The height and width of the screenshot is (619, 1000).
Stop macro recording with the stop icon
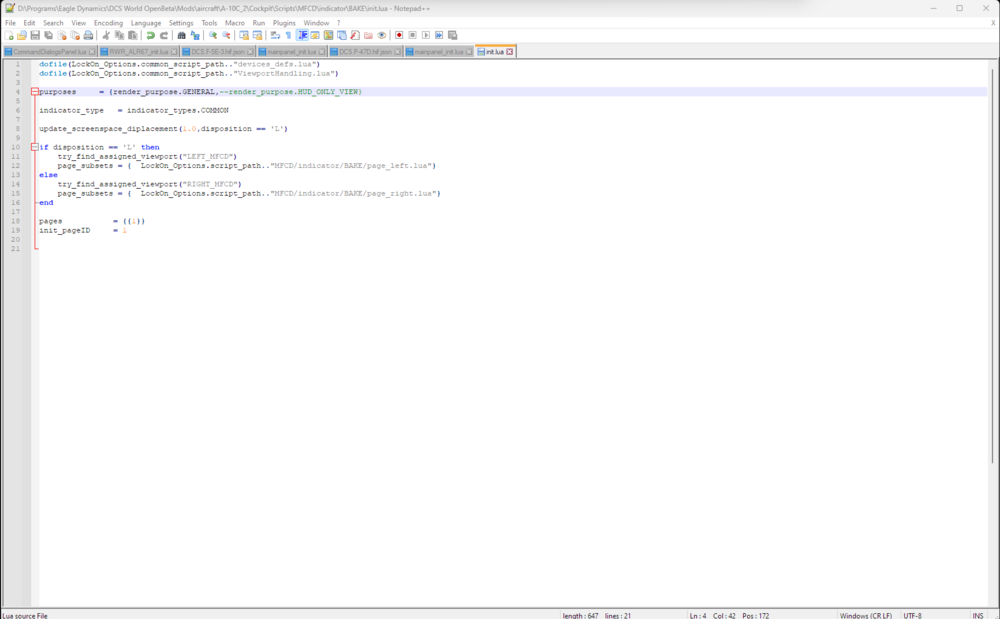[413, 35]
